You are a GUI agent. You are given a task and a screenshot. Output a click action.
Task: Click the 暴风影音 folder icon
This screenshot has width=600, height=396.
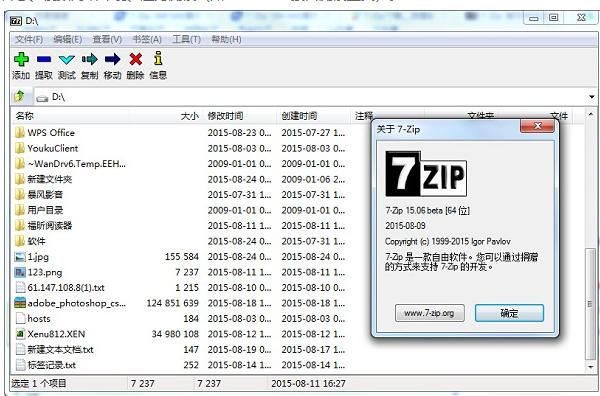pyautogui.click(x=20, y=194)
